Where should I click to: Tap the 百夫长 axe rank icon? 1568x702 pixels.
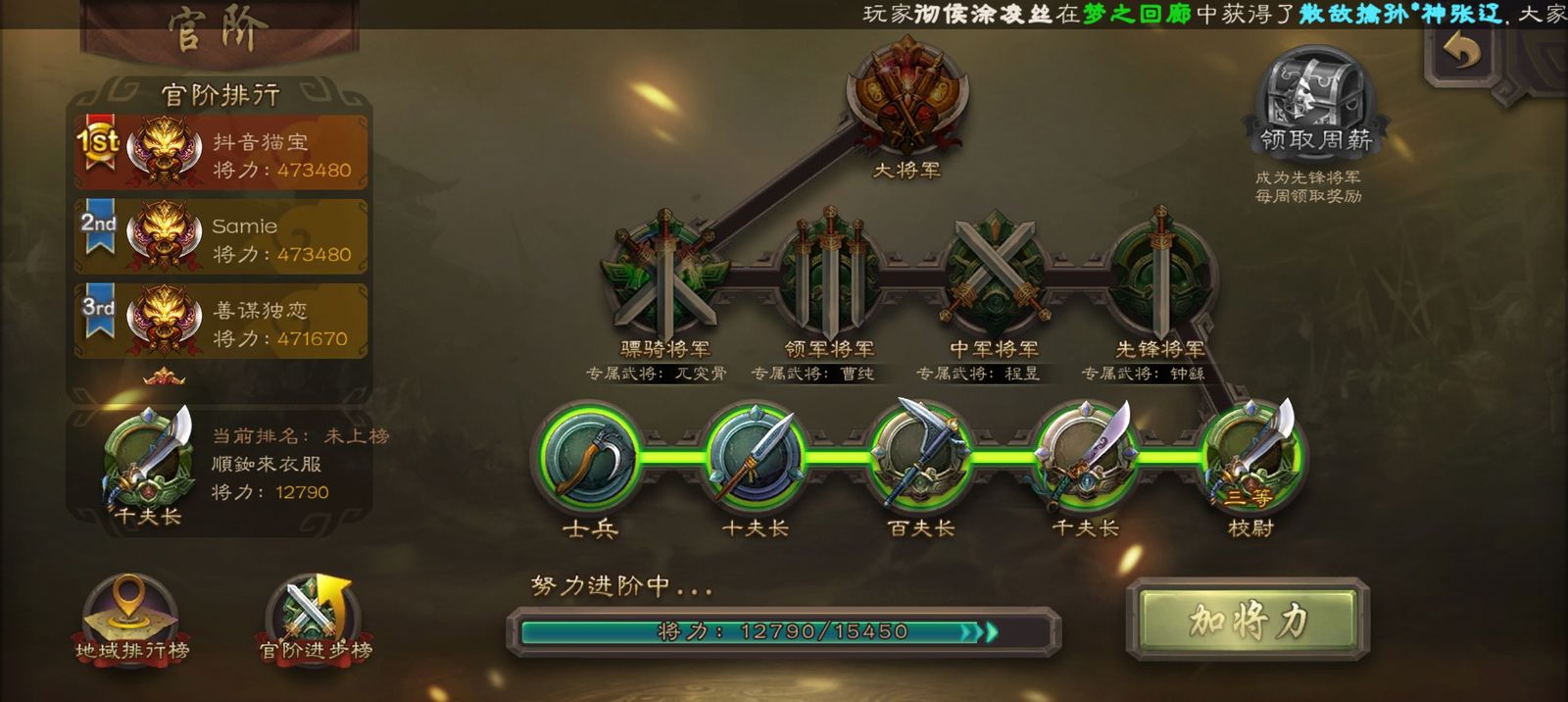point(920,458)
